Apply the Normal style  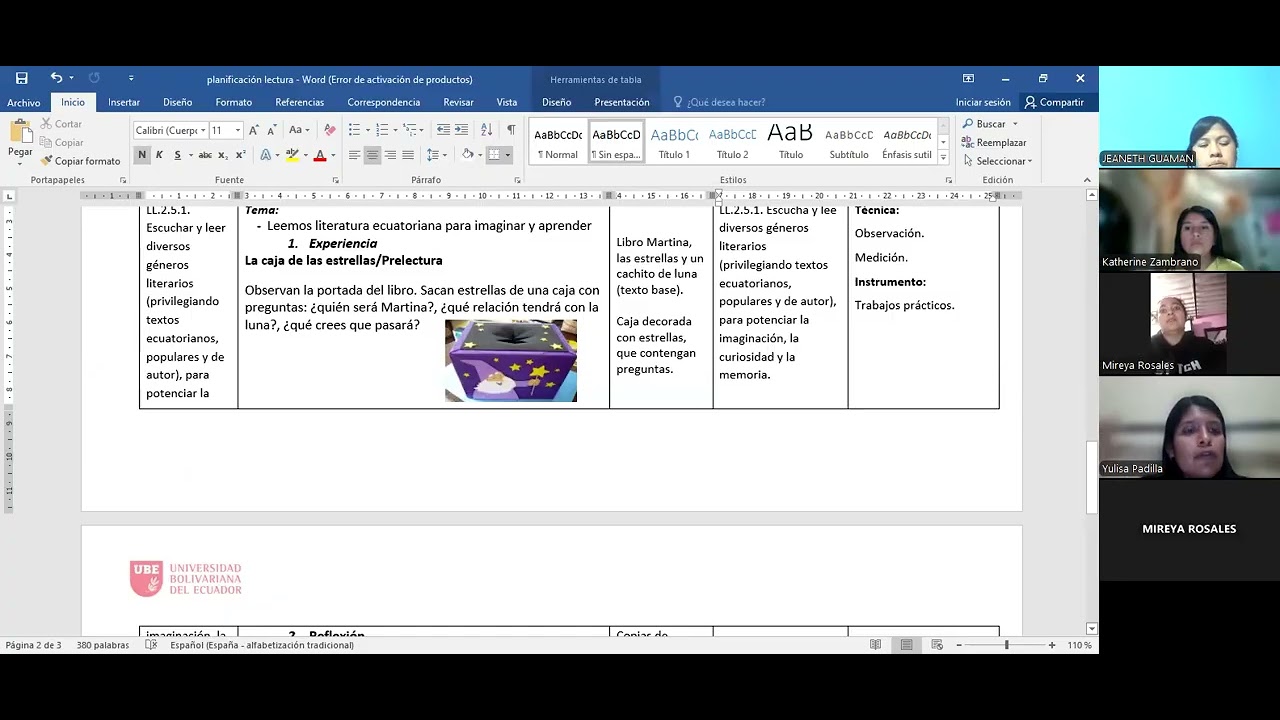coord(558,143)
